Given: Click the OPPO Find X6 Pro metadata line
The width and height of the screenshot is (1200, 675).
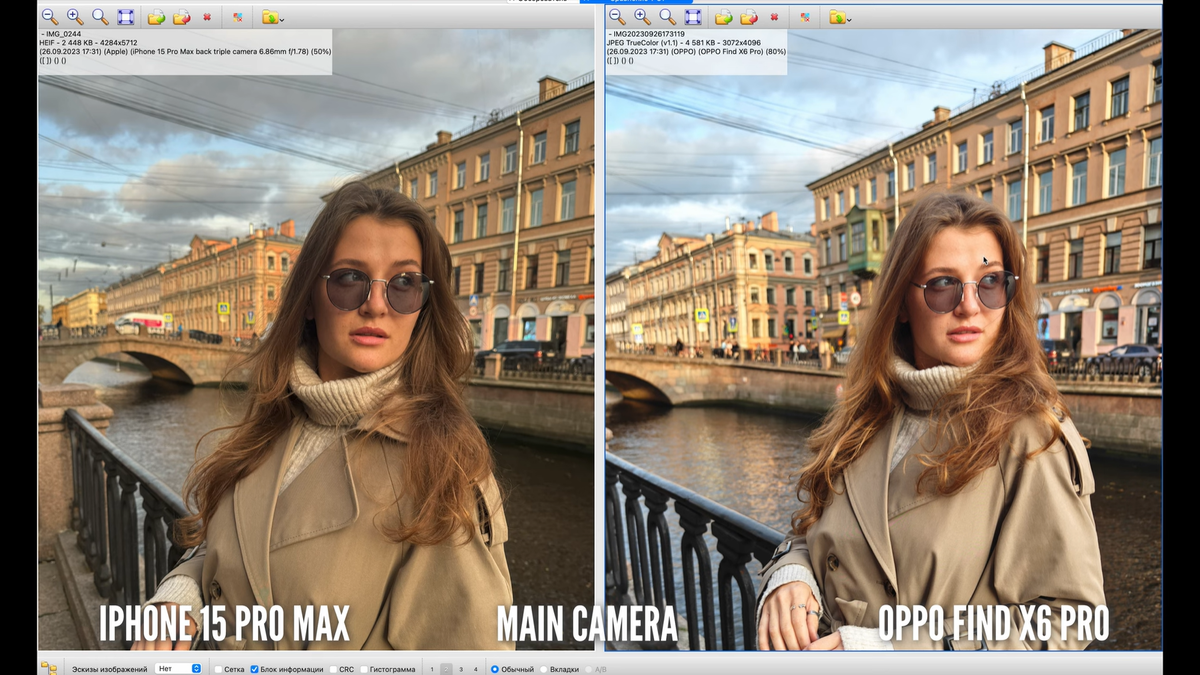Looking at the screenshot, I should pos(697,51).
